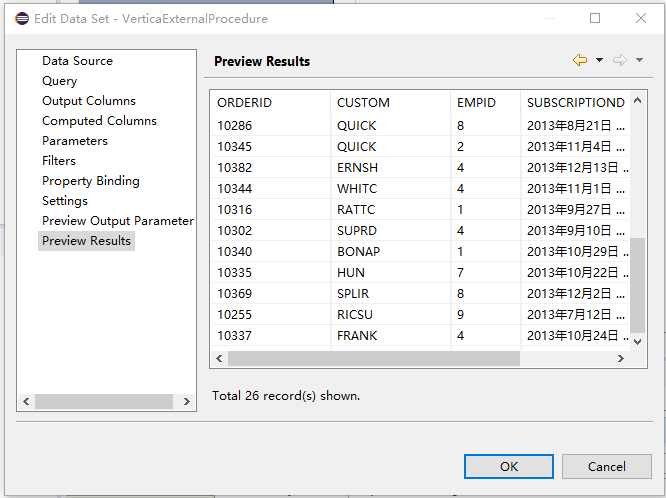Click the forward navigation arrow icon
This screenshot has width=666, height=498.
(x=620, y=61)
